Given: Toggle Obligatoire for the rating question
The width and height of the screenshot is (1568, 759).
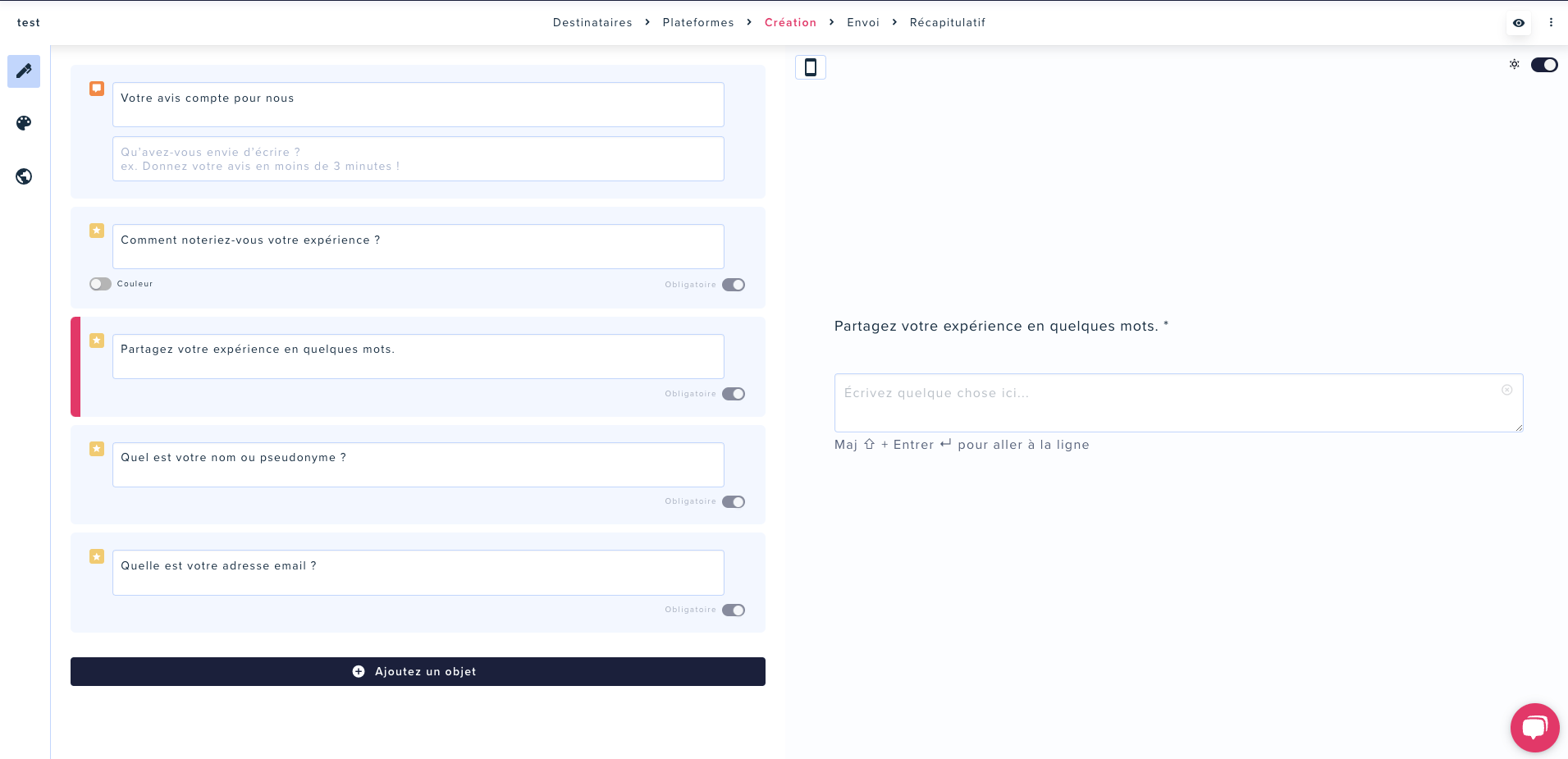Looking at the screenshot, I should (x=733, y=285).
